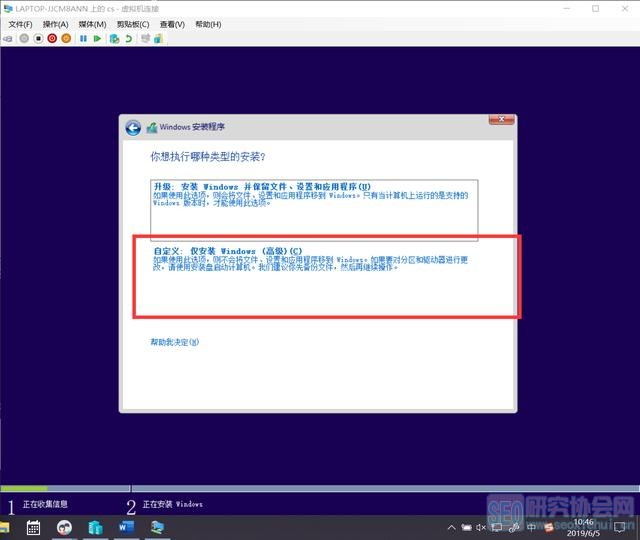Open Word from the taskbar
Viewport: 640px width, 540px height.
pyautogui.click(x=127, y=527)
